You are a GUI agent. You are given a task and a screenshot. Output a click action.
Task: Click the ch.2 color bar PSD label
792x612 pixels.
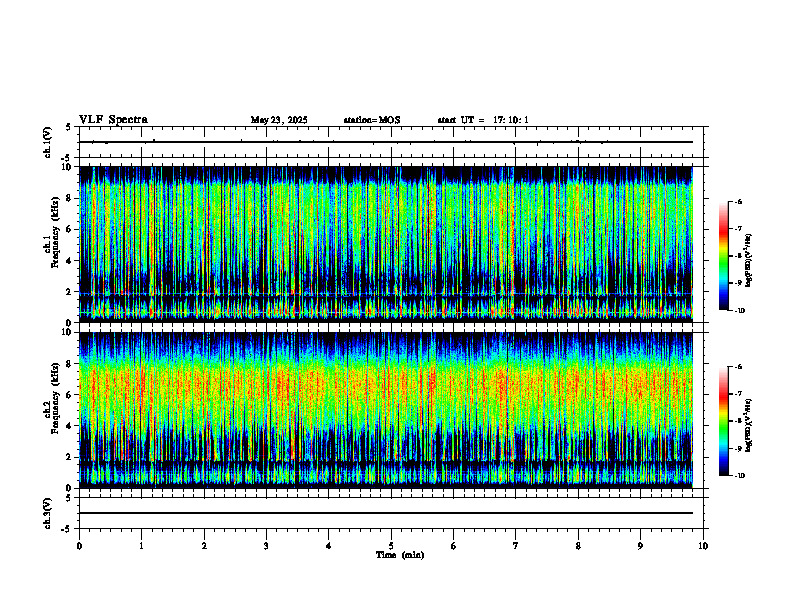coord(749,425)
